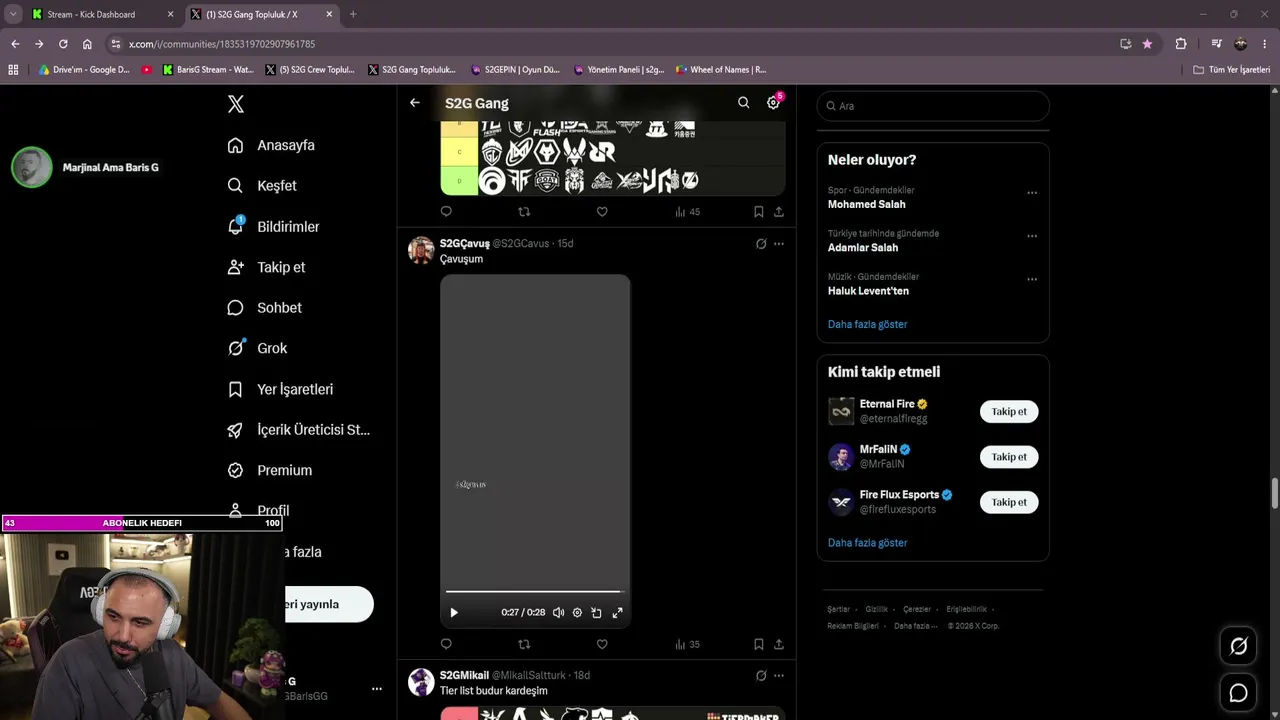The image size is (1280, 720).
Task: Reload the page in Chrome
Action: (63, 44)
